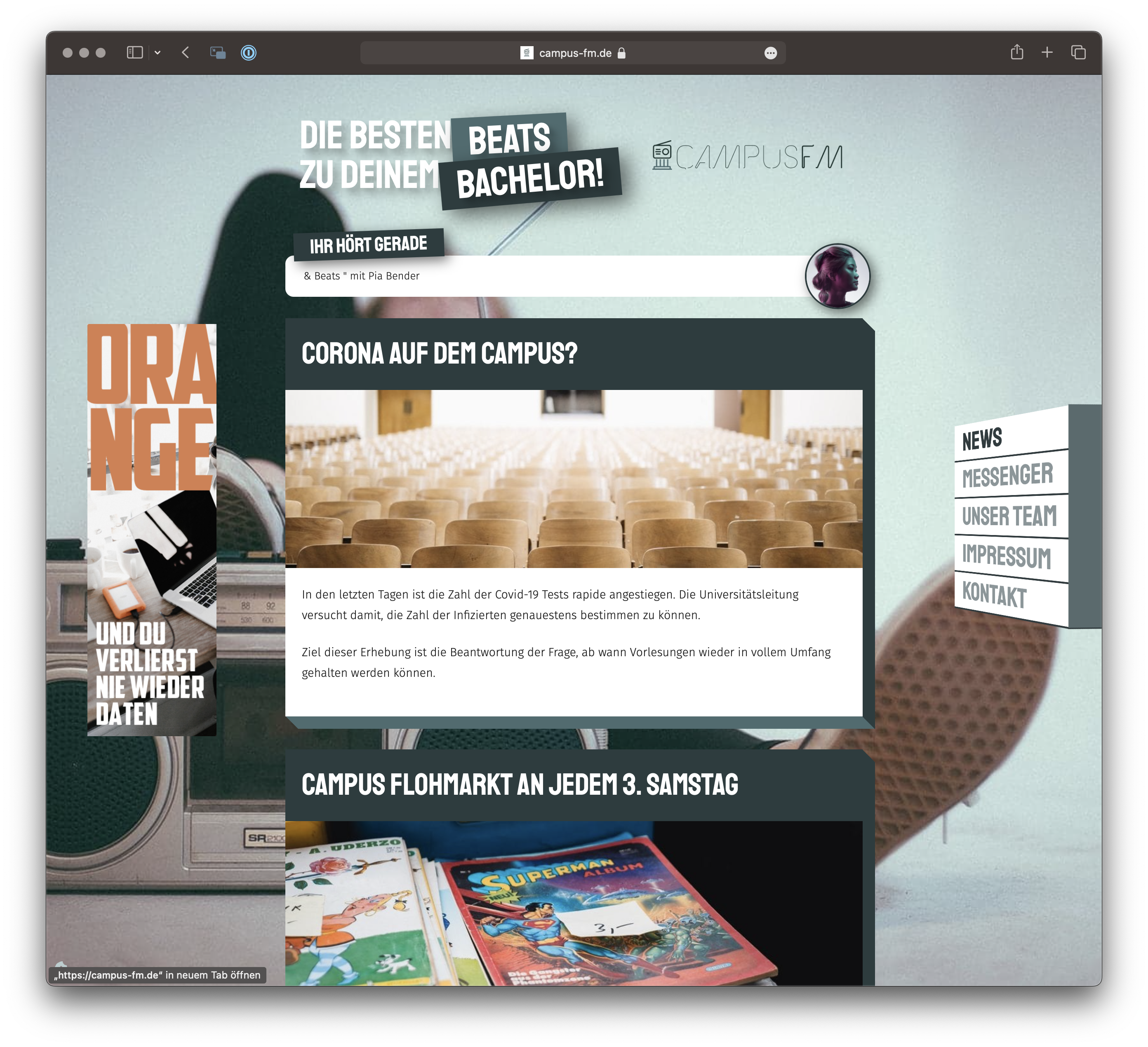
Task: Open the sidebar options dropdown chevron
Action: tap(158, 53)
